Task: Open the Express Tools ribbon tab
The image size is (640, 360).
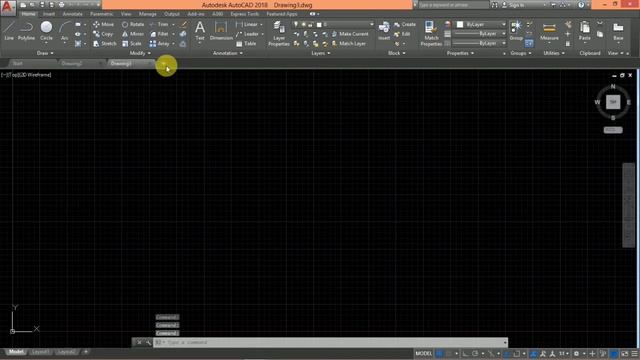Action: click(244, 14)
